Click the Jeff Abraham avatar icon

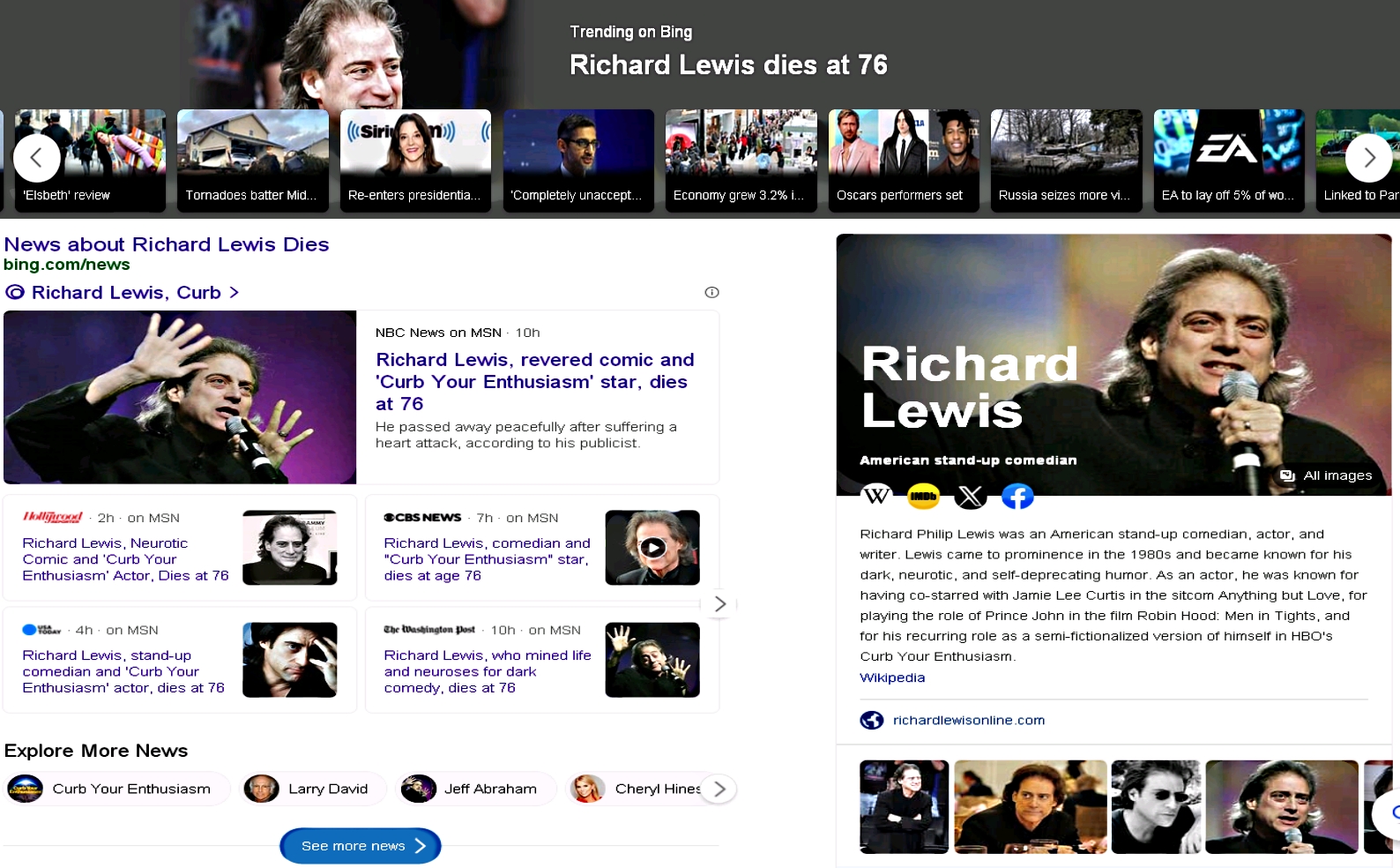coord(419,789)
